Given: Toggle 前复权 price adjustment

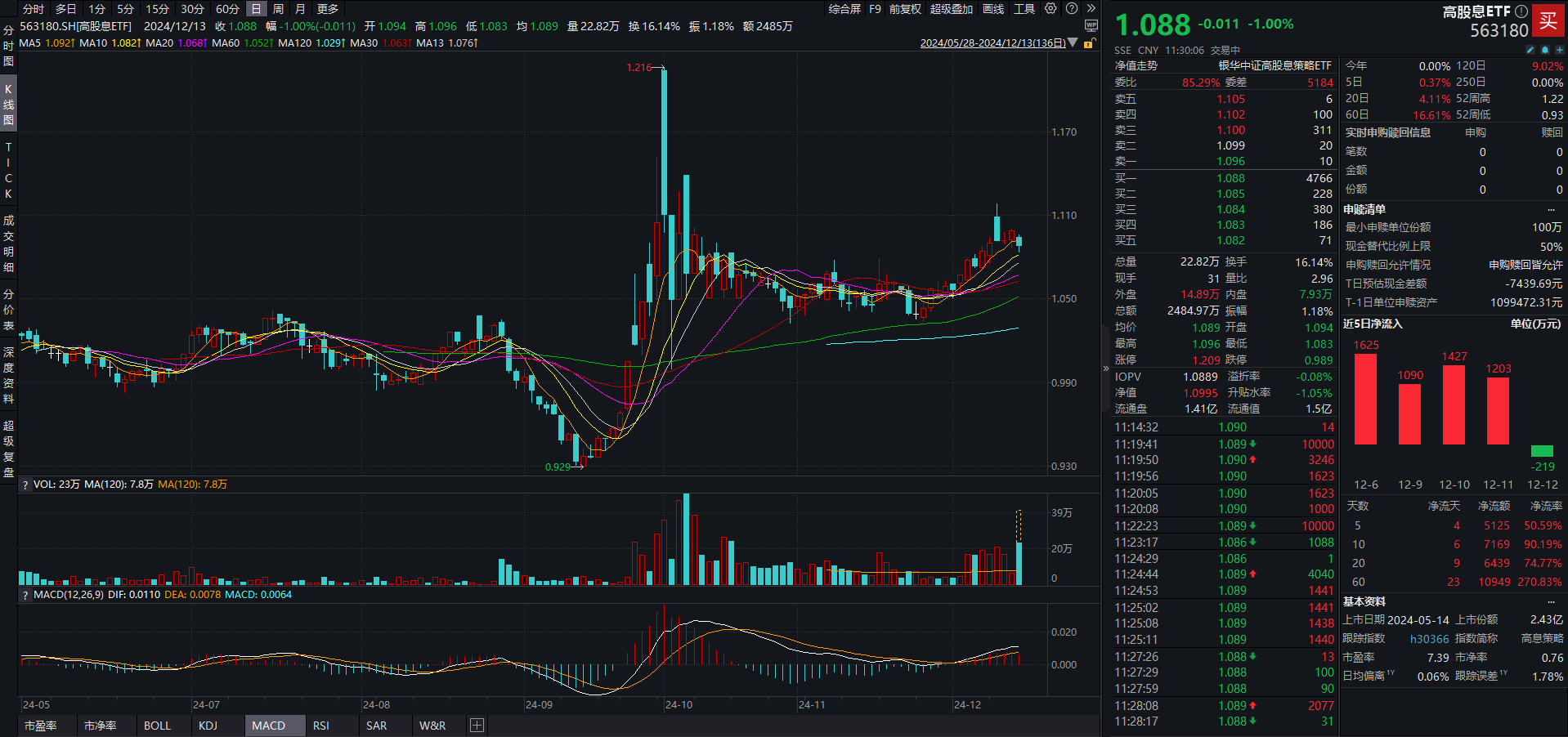Looking at the screenshot, I should 905,9.
